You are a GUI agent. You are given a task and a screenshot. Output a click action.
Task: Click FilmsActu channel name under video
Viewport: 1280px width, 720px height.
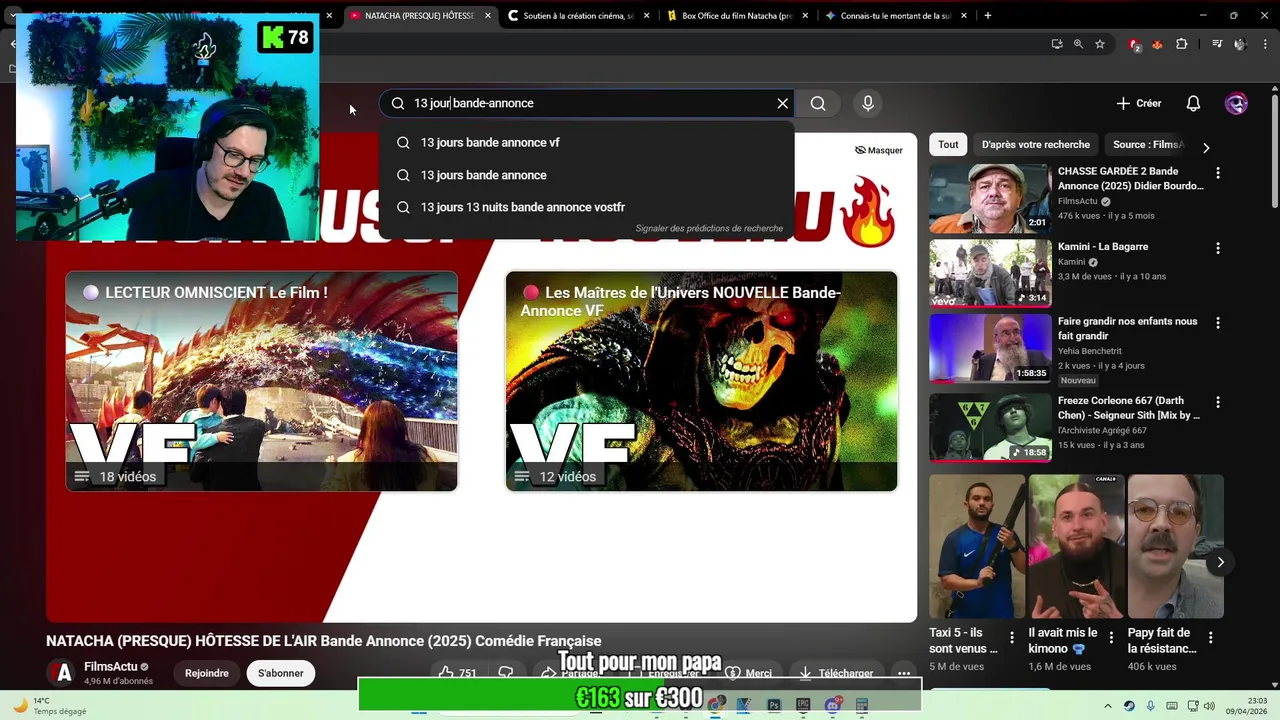pyautogui.click(x=110, y=667)
